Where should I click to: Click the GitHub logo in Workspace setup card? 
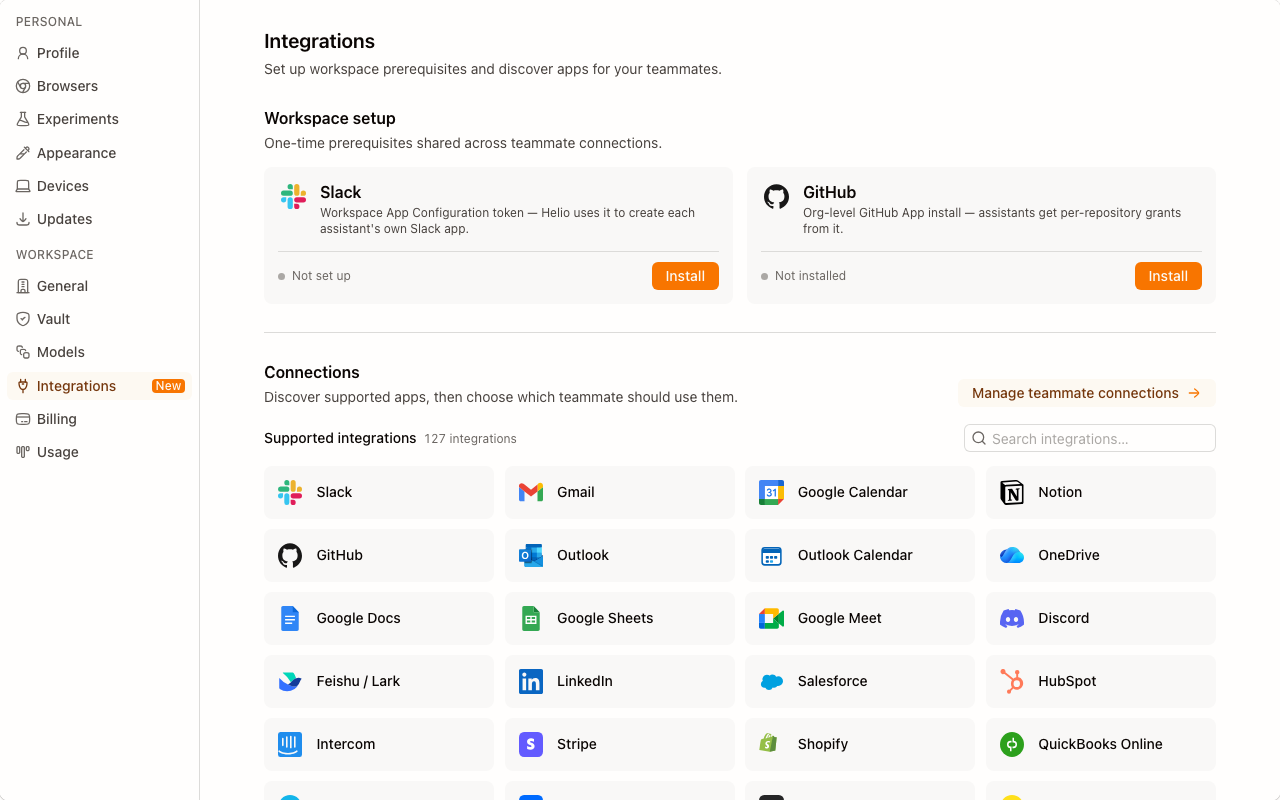776,196
